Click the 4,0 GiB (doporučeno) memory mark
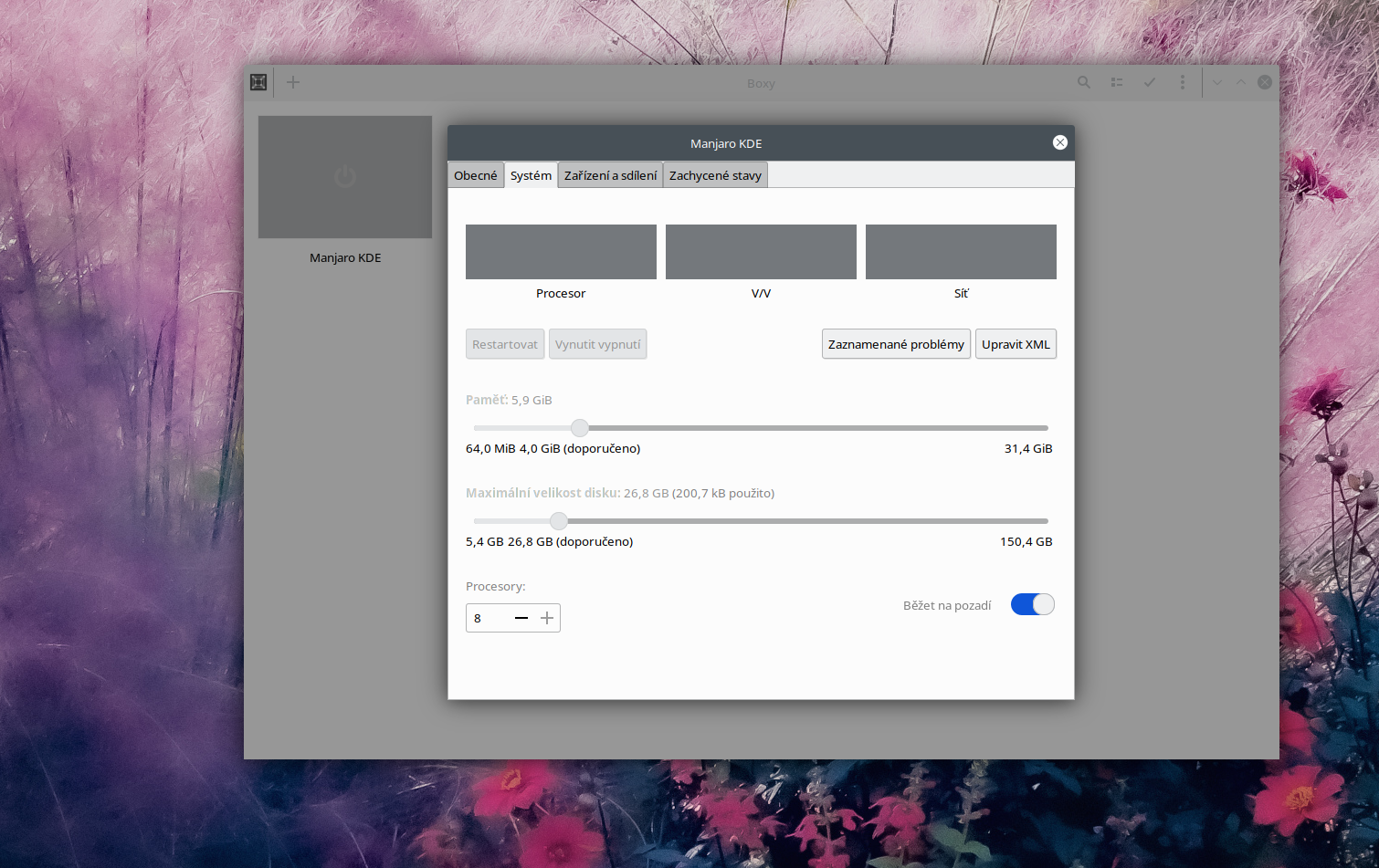This screenshot has width=1379, height=868. (580, 448)
